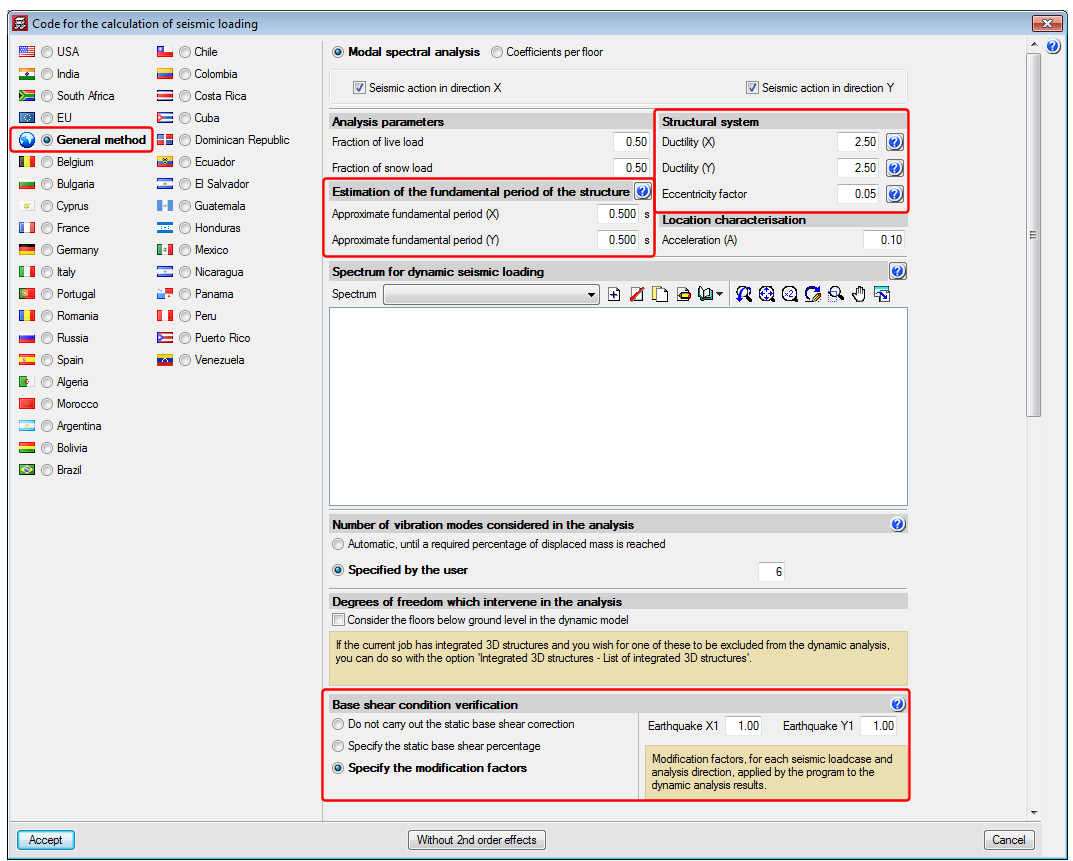
Task: Choose automatic vibration modes option
Action: tap(338, 544)
